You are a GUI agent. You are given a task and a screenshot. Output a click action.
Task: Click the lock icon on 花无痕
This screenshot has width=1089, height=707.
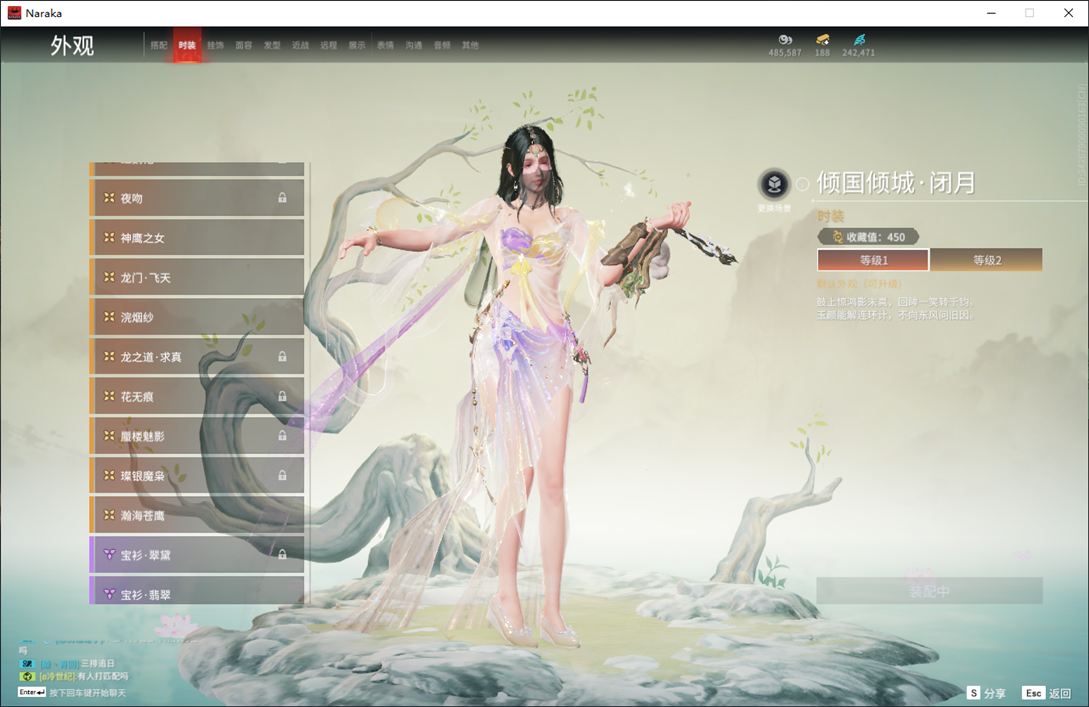point(282,396)
